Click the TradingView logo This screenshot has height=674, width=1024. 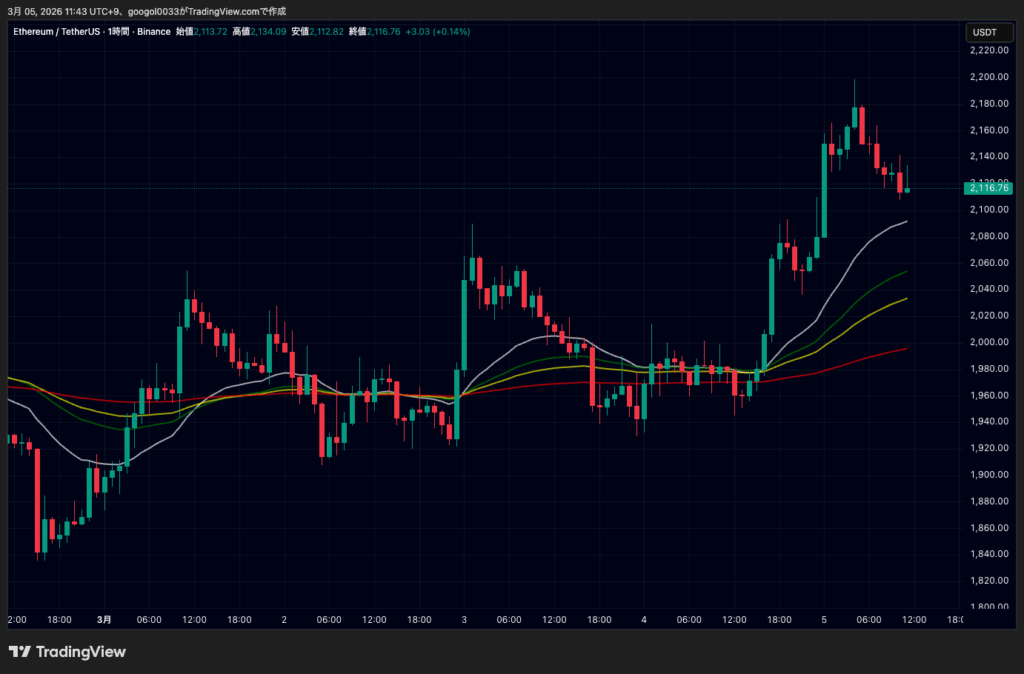pos(66,651)
